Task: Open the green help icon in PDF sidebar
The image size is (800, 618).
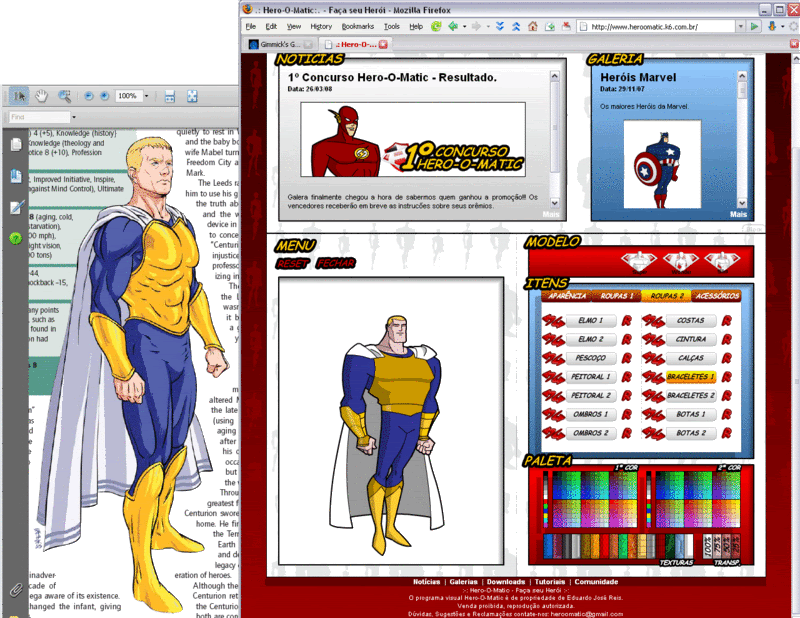Action: click(x=16, y=238)
